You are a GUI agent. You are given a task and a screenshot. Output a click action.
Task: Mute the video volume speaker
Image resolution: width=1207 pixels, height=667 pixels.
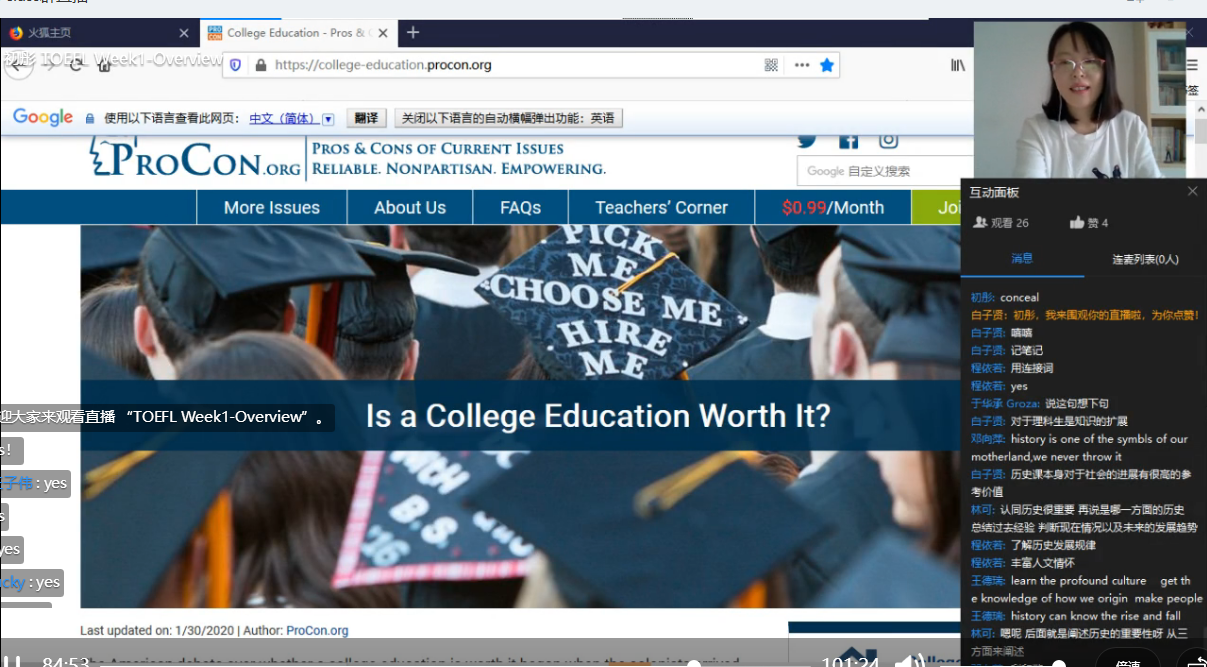tap(907, 661)
